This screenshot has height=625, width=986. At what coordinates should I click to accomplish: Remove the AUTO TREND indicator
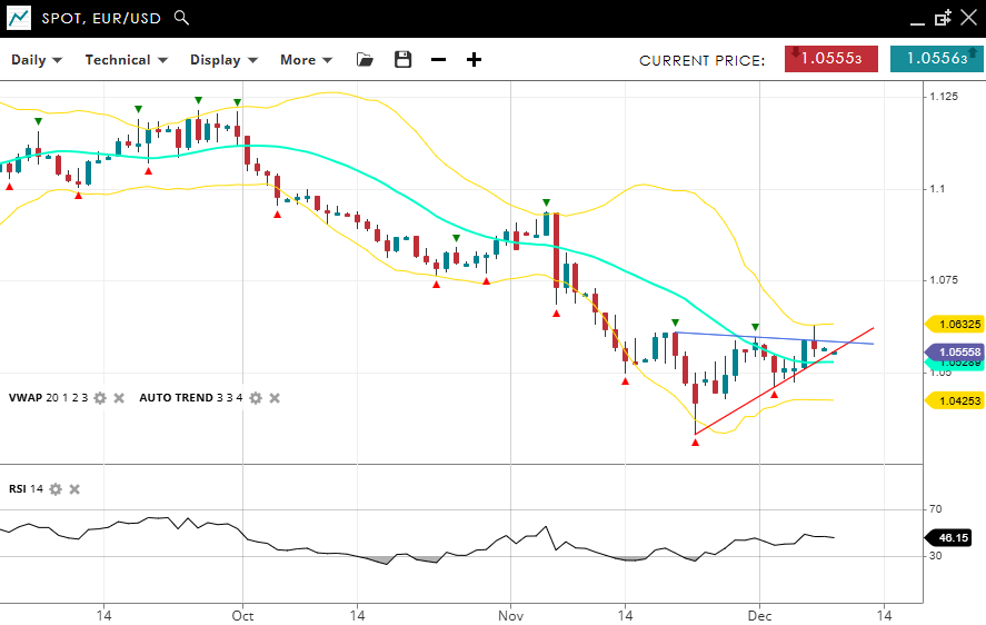click(x=274, y=398)
